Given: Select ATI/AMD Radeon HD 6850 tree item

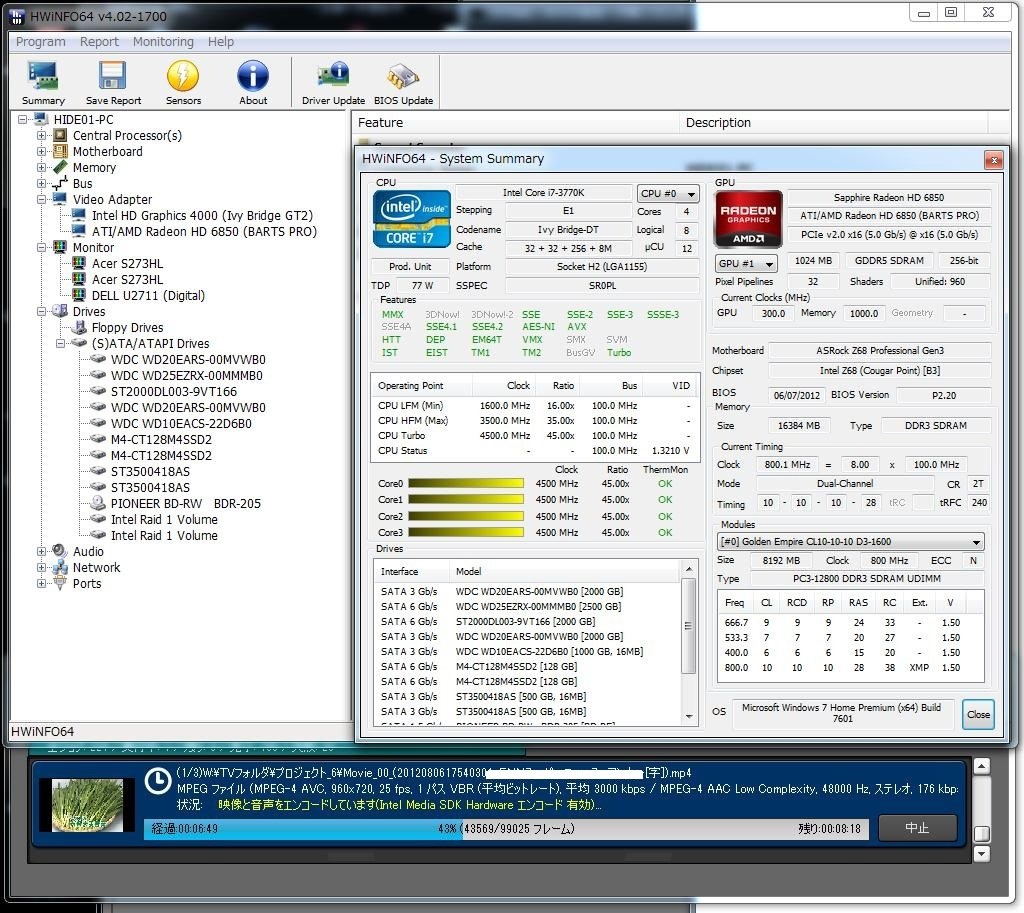Looking at the screenshot, I should [204, 231].
